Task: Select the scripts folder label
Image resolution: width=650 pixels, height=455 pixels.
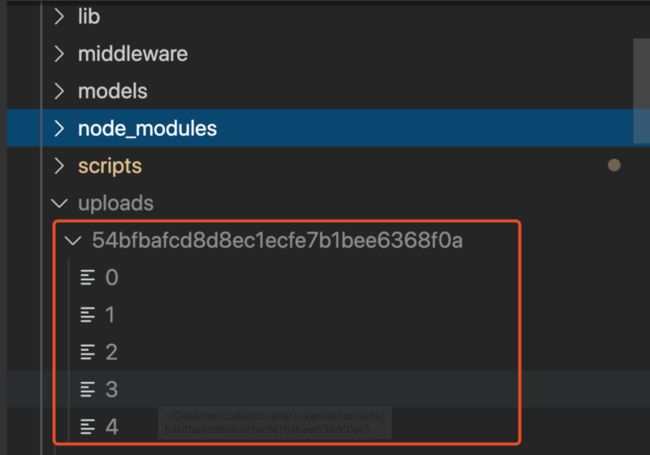Action: [110, 165]
